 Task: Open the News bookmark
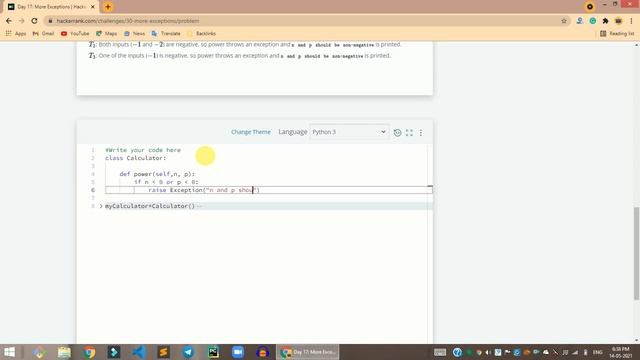coord(135,33)
